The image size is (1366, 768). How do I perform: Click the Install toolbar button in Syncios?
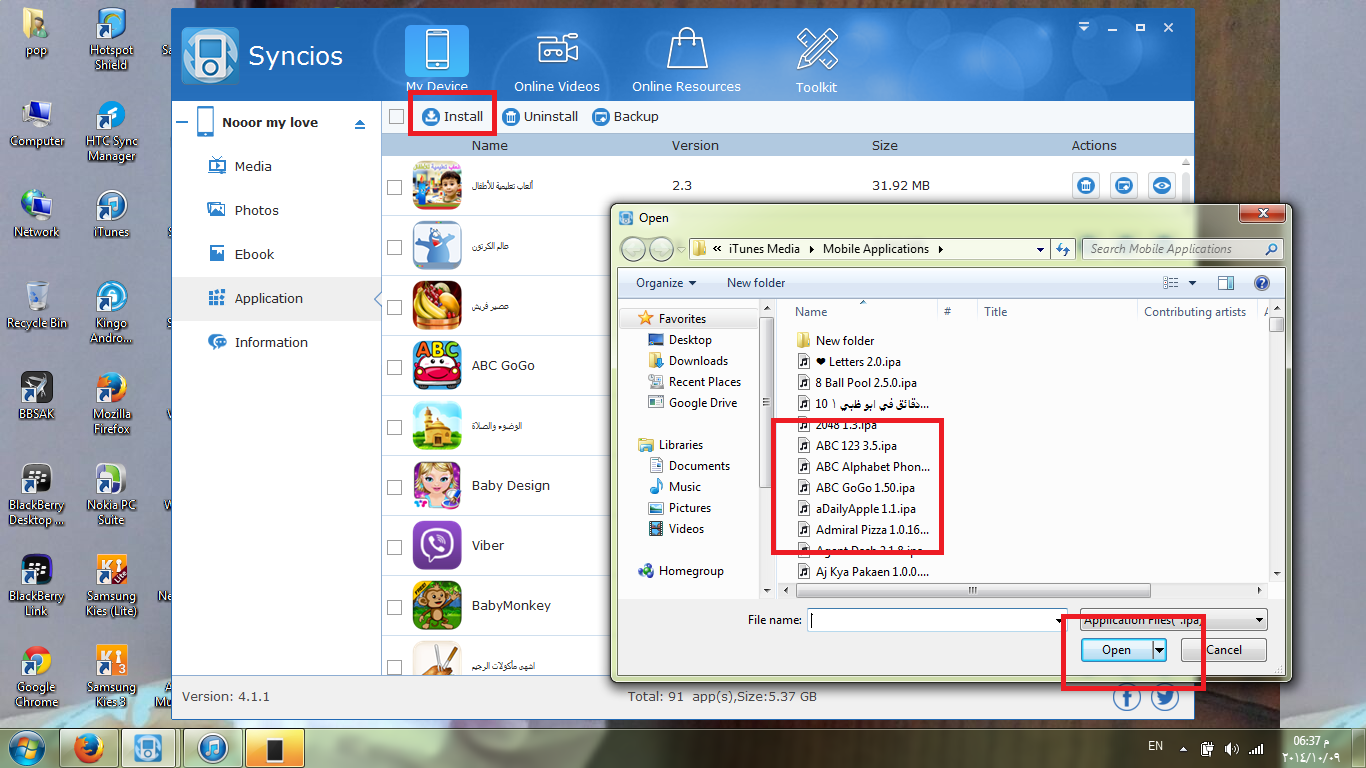(x=453, y=117)
